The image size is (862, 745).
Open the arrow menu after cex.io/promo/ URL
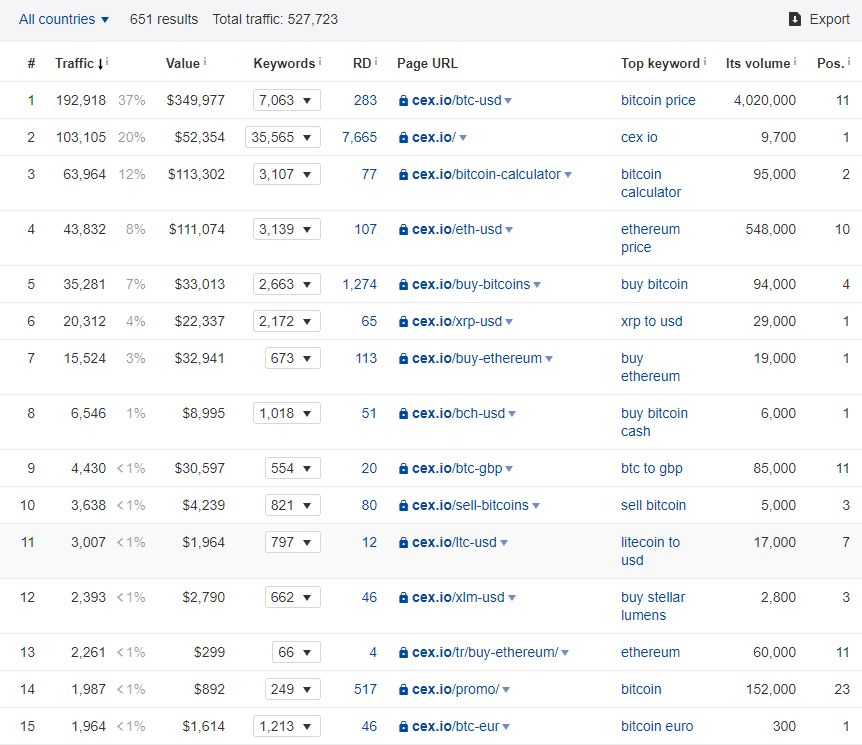(x=506, y=690)
